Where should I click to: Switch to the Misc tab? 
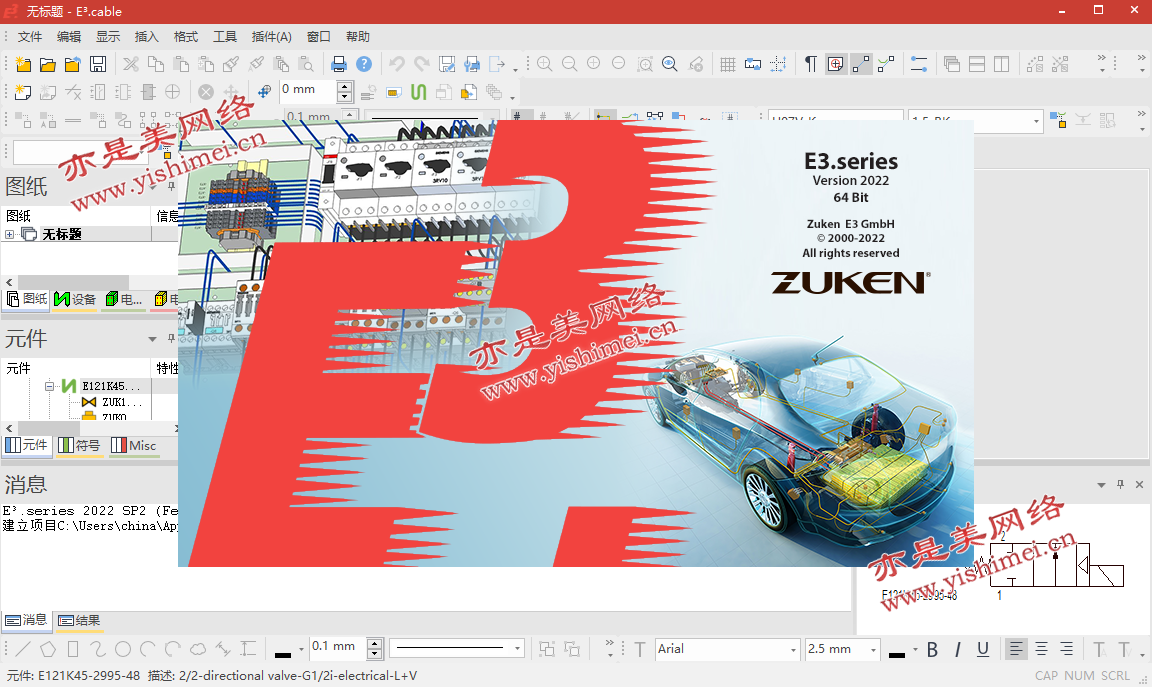134,445
